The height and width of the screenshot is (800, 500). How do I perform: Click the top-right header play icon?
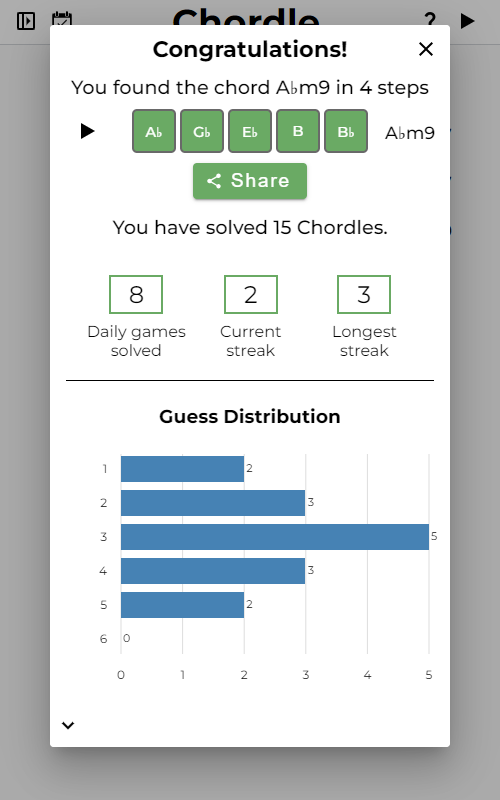[467, 21]
